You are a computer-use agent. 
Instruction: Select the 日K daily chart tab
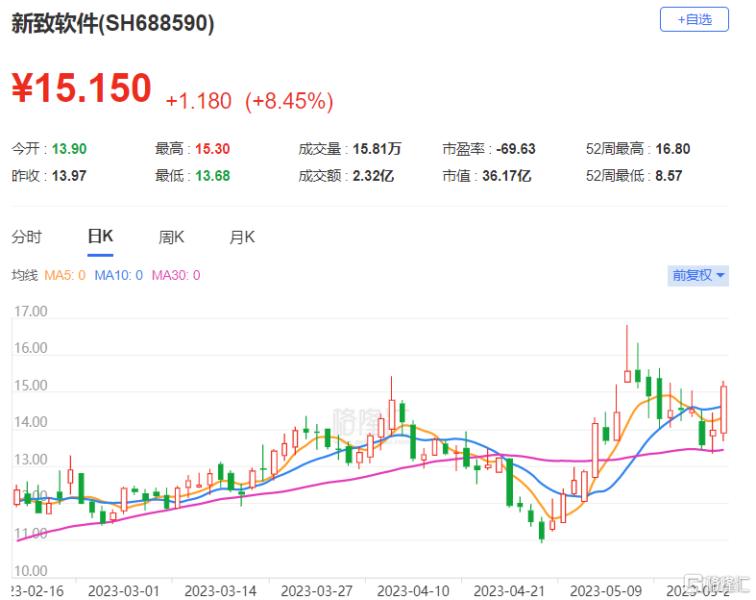pos(100,236)
